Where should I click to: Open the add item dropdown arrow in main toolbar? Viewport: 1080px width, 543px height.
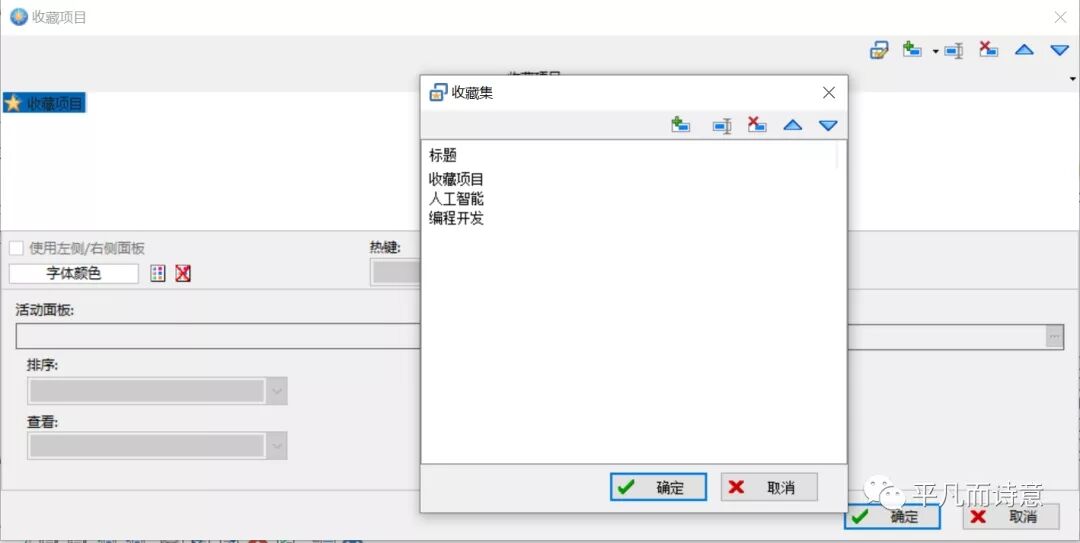point(934,51)
